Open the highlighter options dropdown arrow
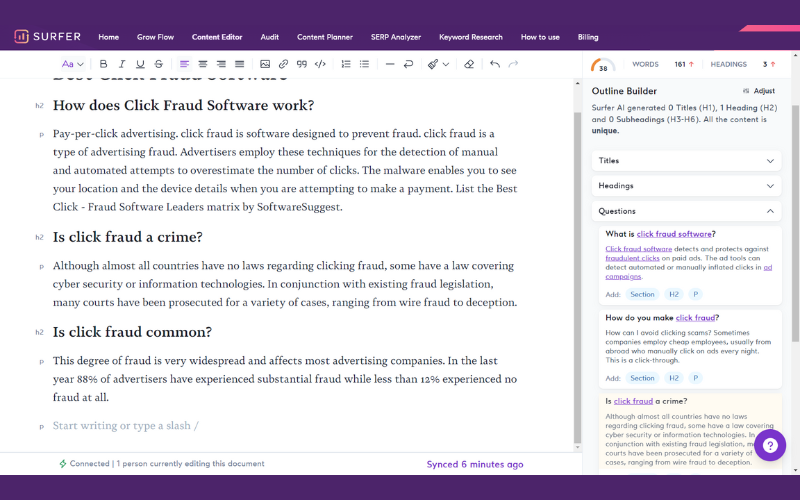Screen dimensions: 800x500 pos(446,64)
